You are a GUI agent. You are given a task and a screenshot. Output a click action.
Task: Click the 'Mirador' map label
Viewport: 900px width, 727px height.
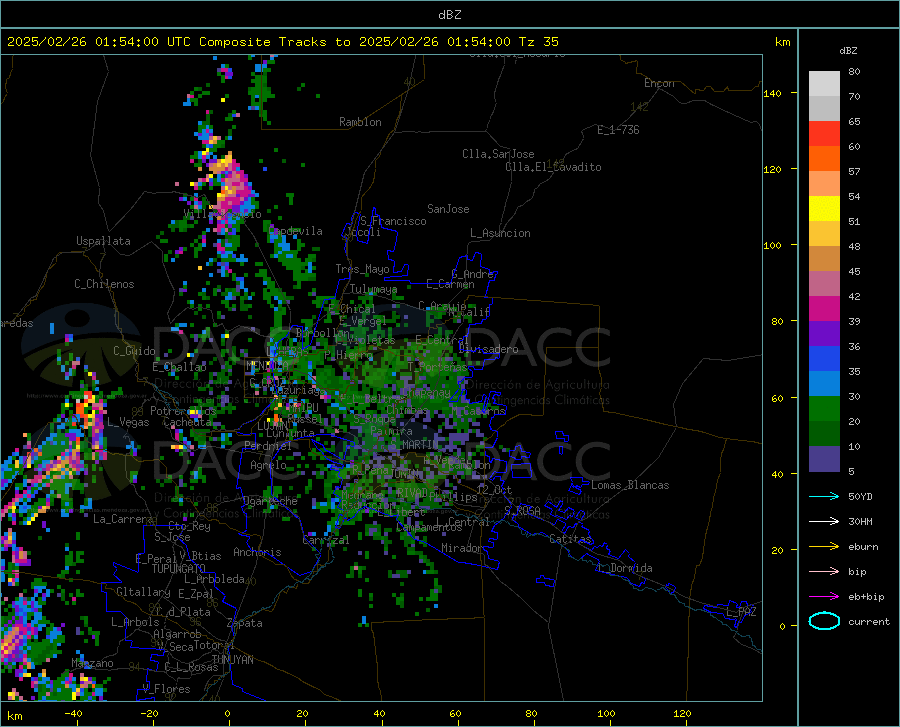click(x=462, y=548)
